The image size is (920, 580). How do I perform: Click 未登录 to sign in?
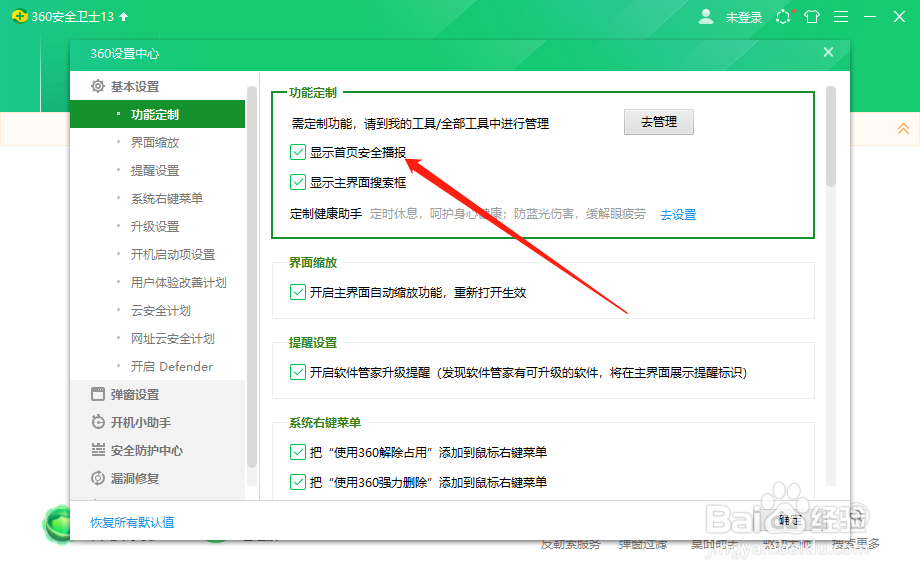(744, 17)
